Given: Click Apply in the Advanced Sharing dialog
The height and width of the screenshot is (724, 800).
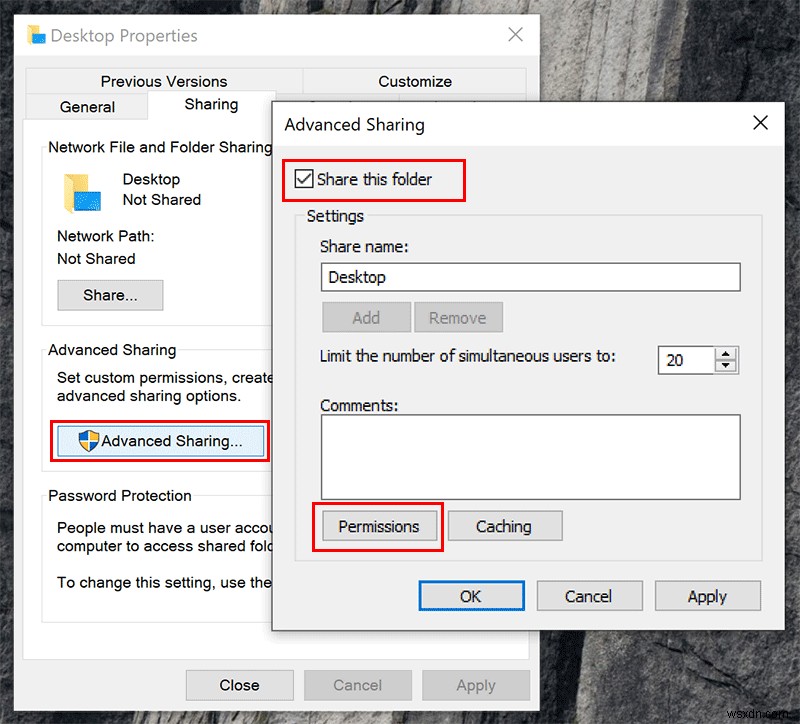Looking at the screenshot, I should [x=707, y=595].
